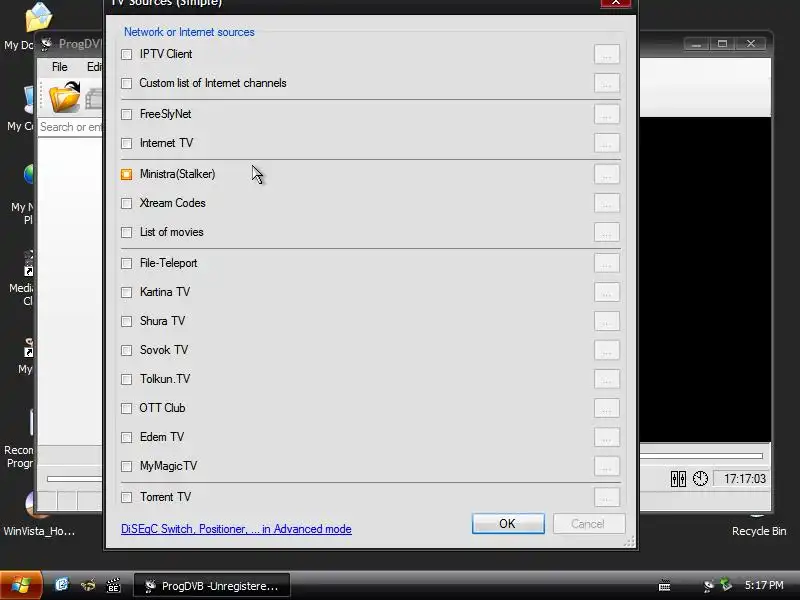The height and width of the screenshot is (600, 800).
Task: Open settings button for Tolkun.TV
Action: (607, 380)
